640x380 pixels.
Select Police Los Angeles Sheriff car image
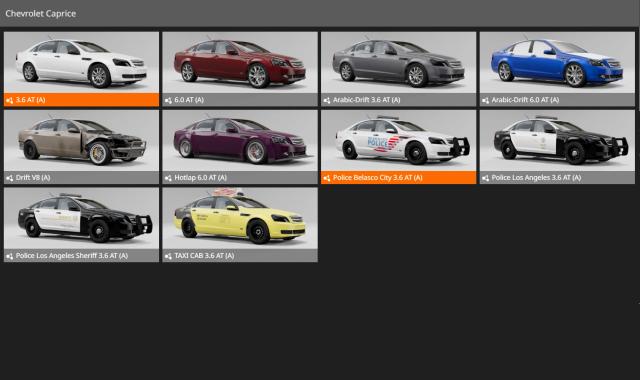pyautogui.click(x=81, y=218)
